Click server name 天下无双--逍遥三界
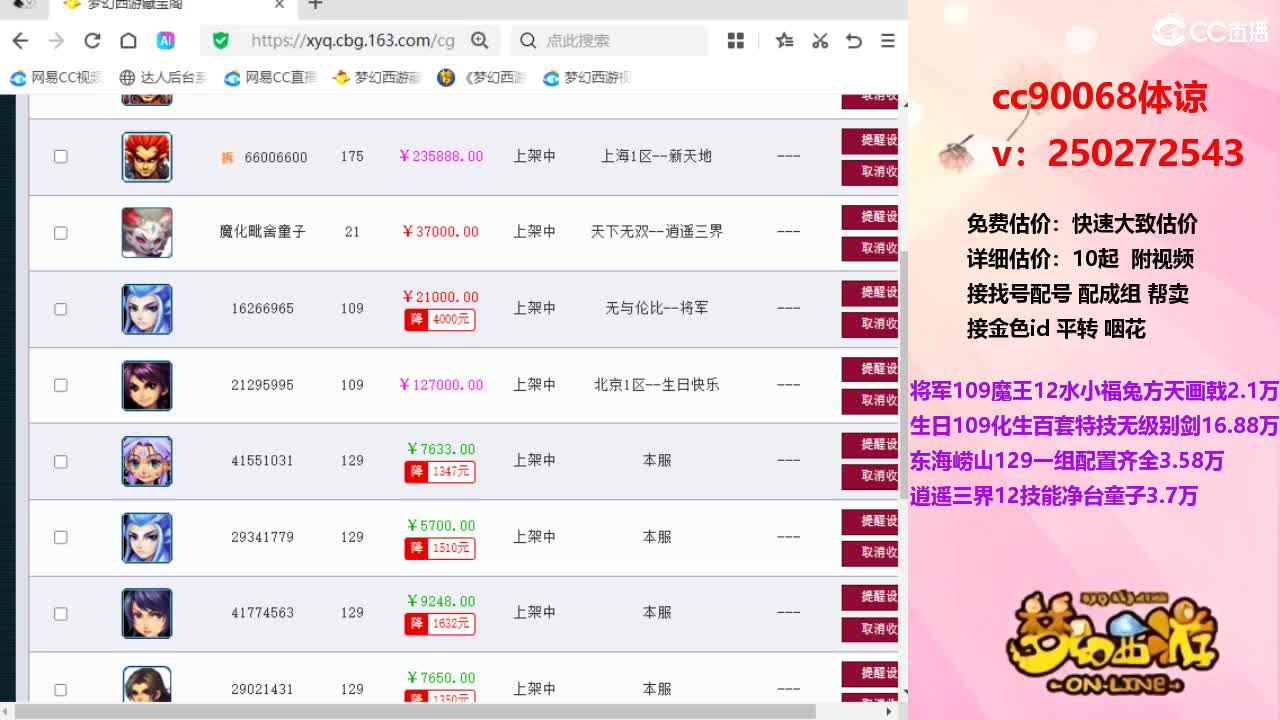The height and width of the screenshot is (720, 1280). [656, 232]
